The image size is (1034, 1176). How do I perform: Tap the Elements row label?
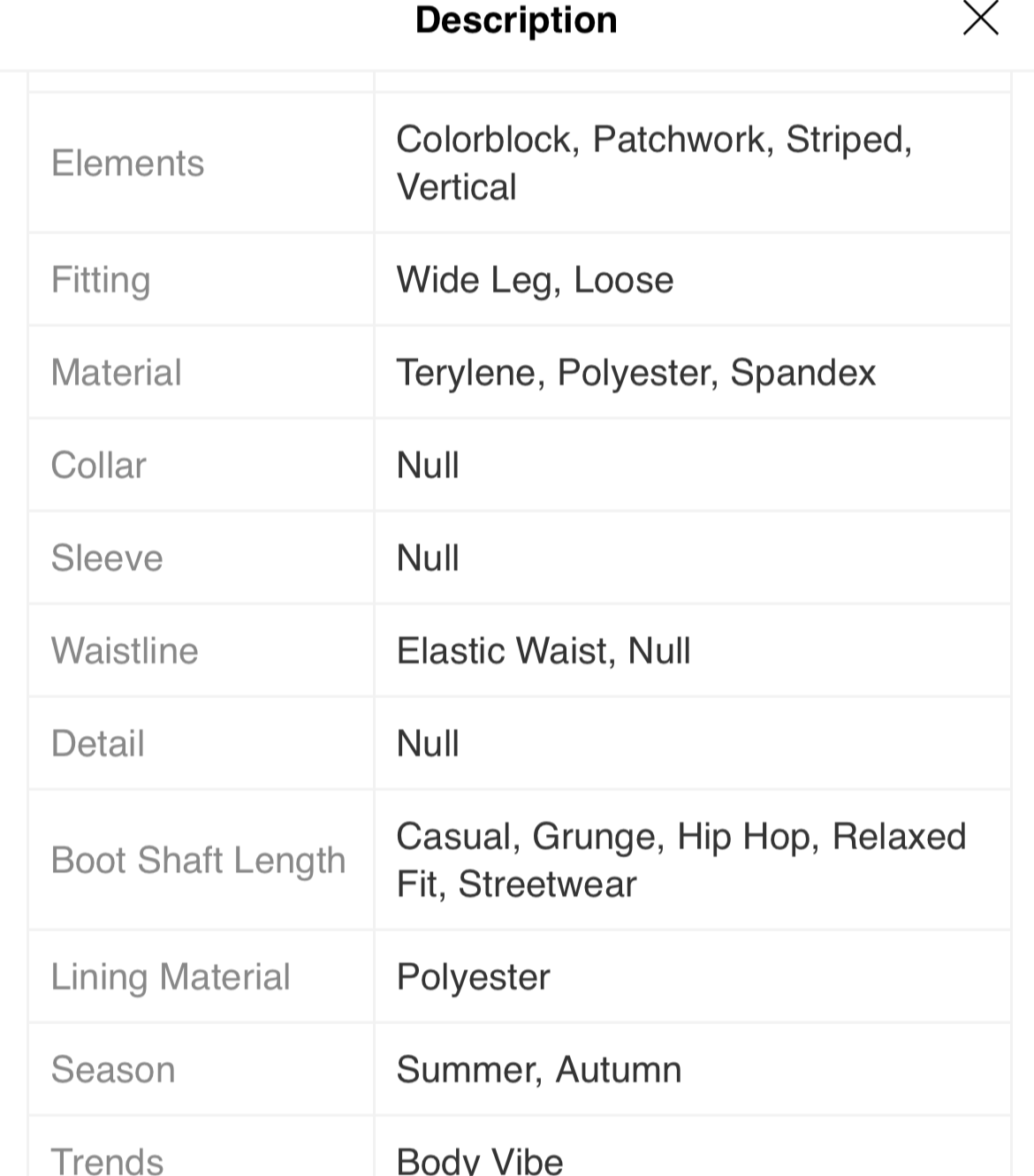127,163
